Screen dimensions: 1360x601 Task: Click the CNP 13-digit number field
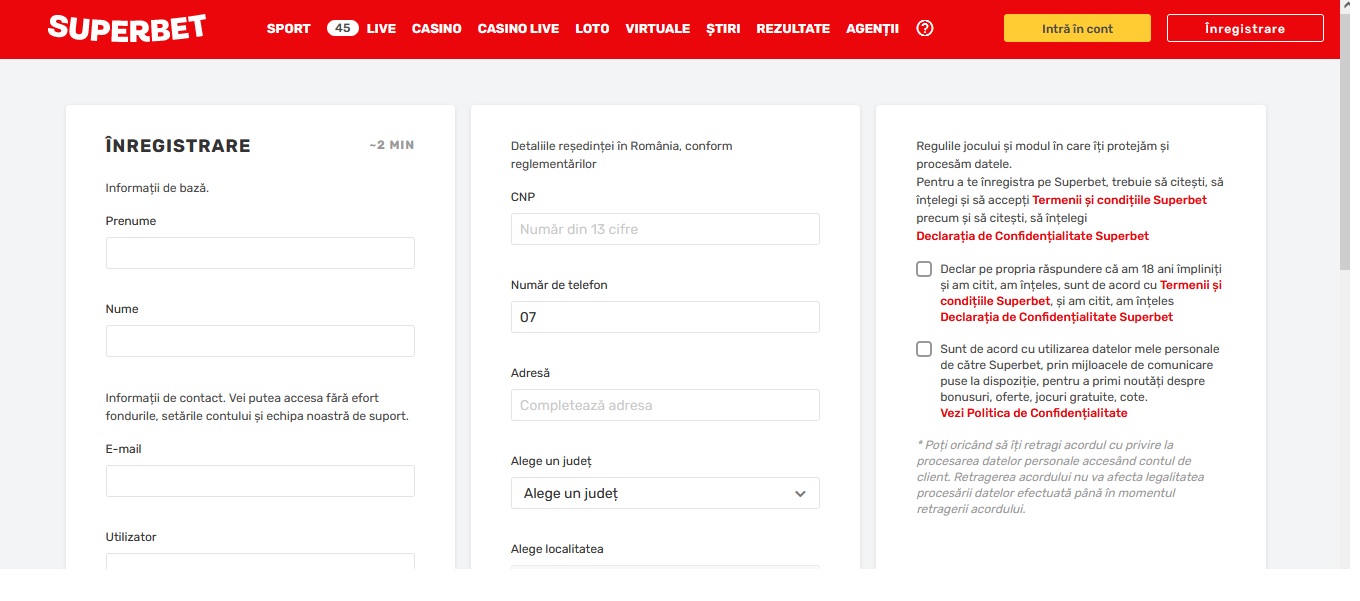pos(665,229)
